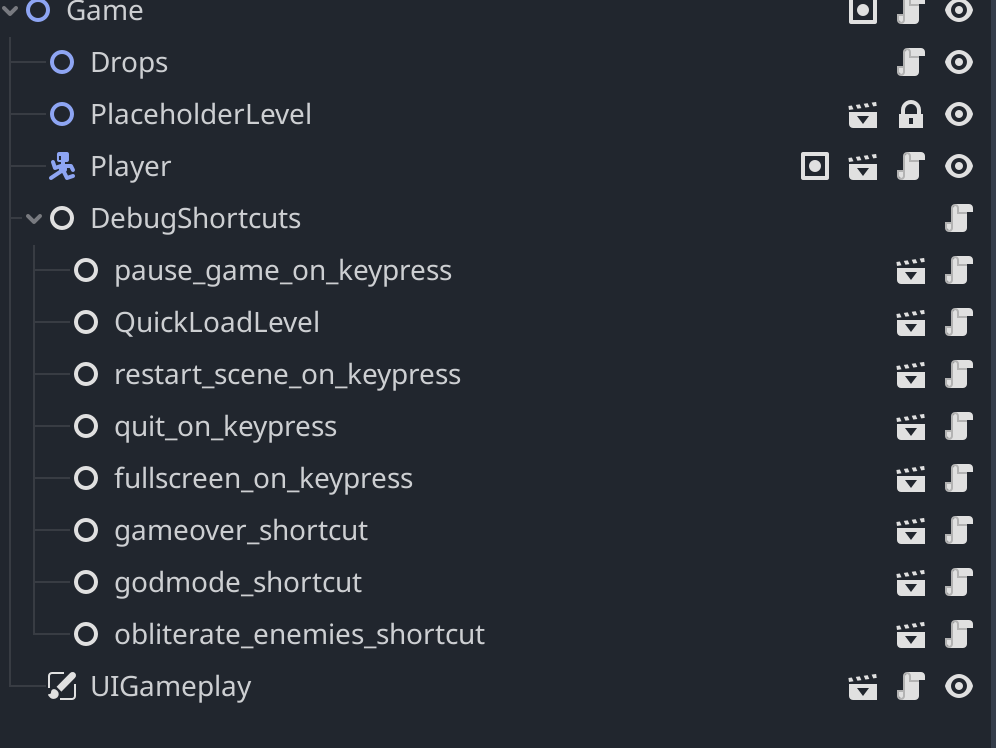Screen dimensions: 996x748
Task: Select the restart_scene_on_keypress node
Action: [x=287, y=374]
